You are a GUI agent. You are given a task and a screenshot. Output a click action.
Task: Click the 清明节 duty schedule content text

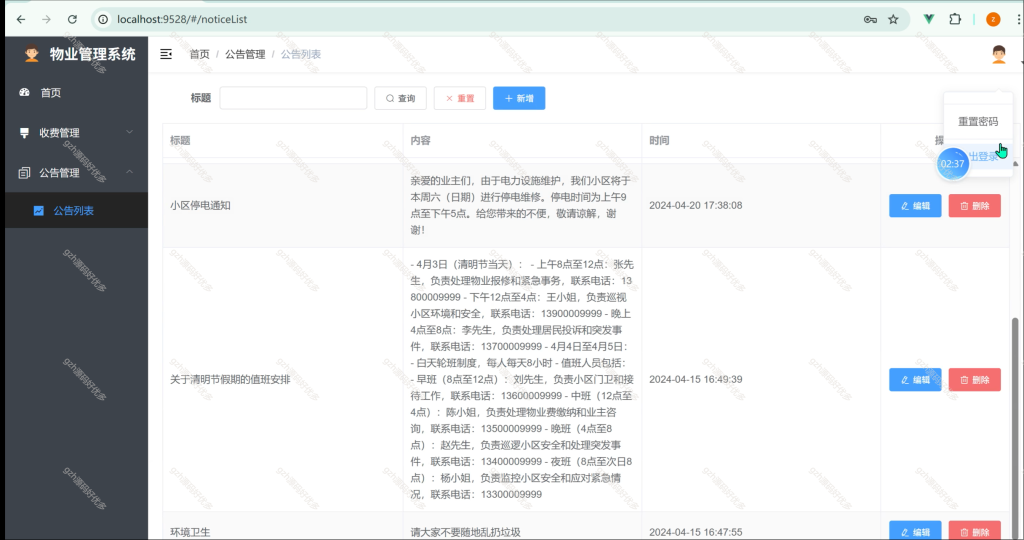coord(521,379)
